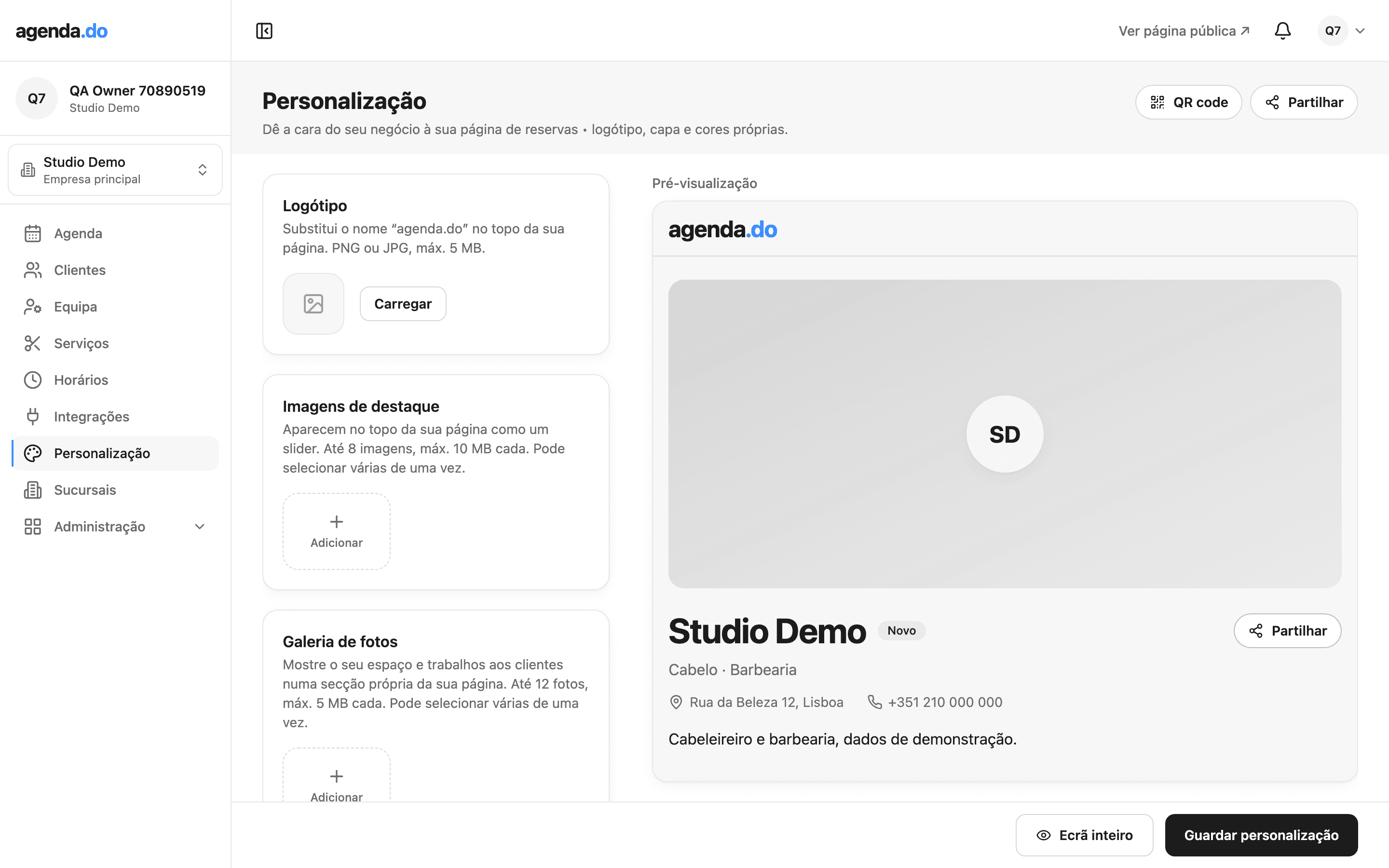Click the location pin icon in preview
Image resolution: width=1389 pixels, height=868 pixels.
pyautogui.click(x=676, y=702)
